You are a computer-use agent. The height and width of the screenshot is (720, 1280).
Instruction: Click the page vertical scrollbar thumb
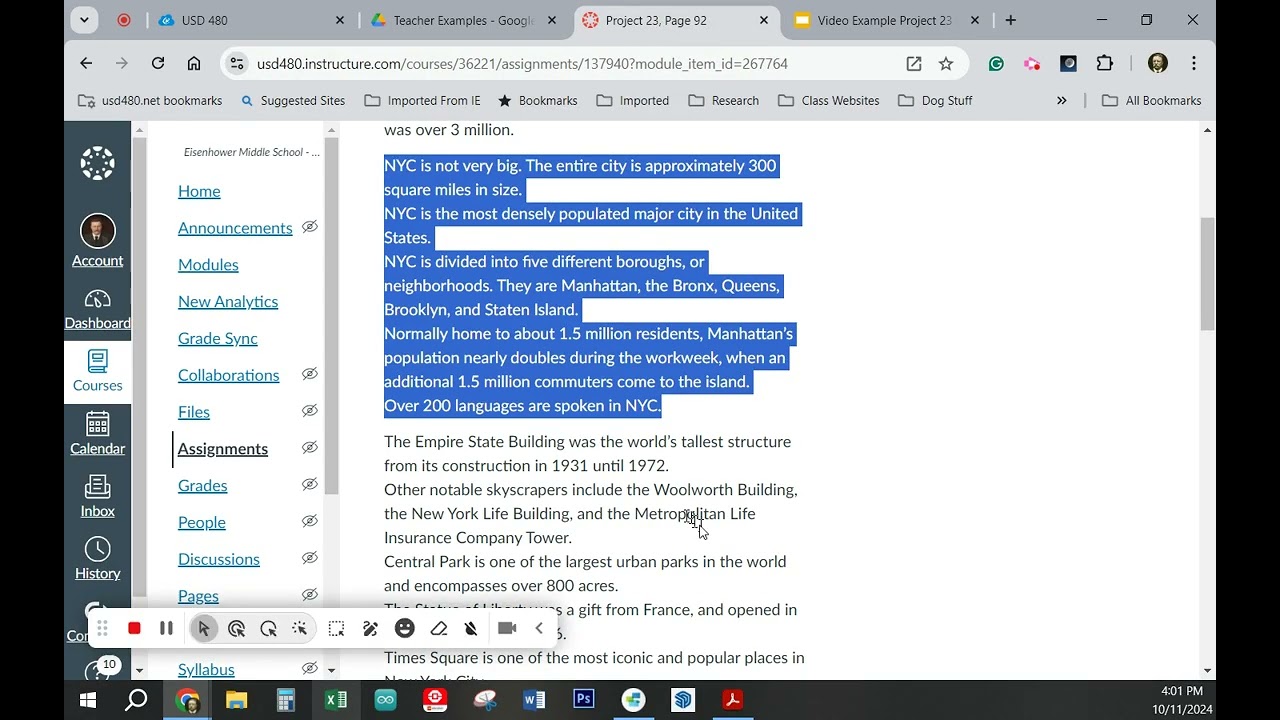tap(1207, 273)
